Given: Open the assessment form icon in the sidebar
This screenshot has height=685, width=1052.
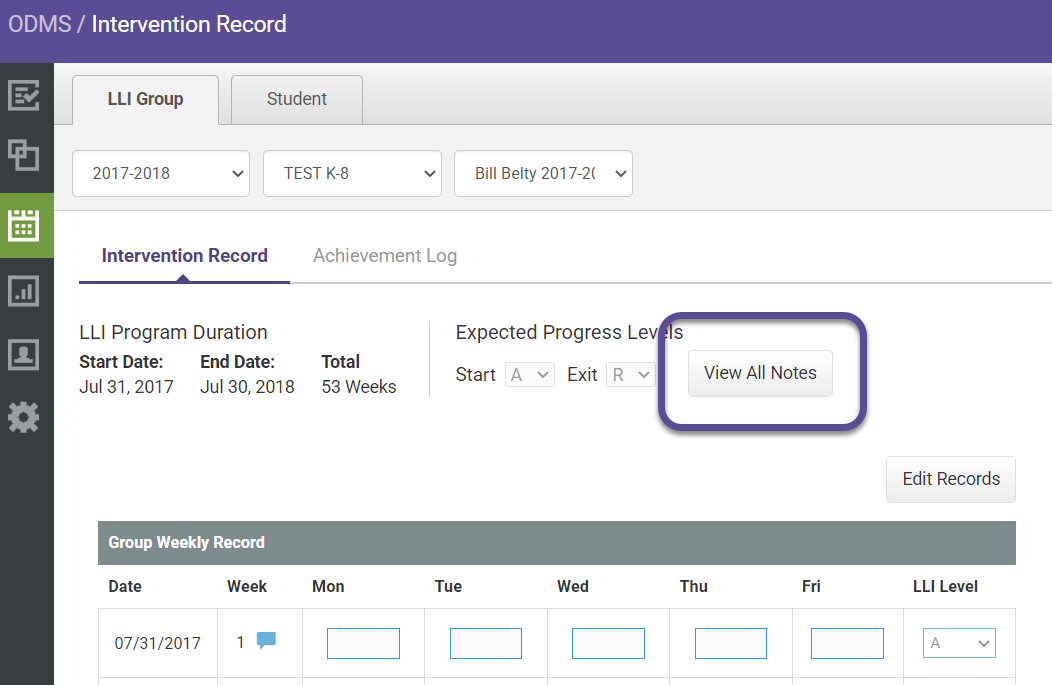Looking at the screenshot, I should tap(24, 95).
